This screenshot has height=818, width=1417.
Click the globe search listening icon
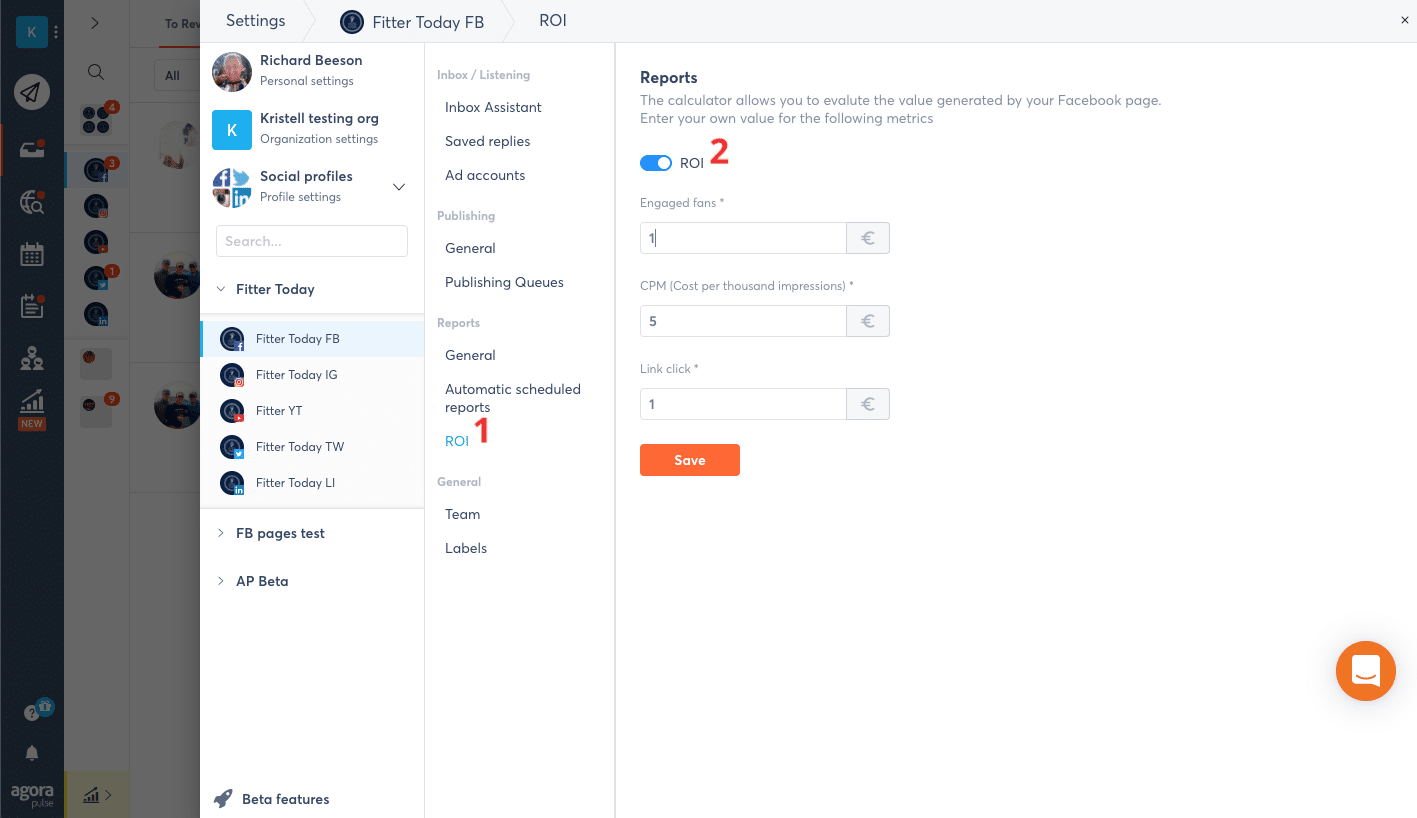[x=32, y=202]
